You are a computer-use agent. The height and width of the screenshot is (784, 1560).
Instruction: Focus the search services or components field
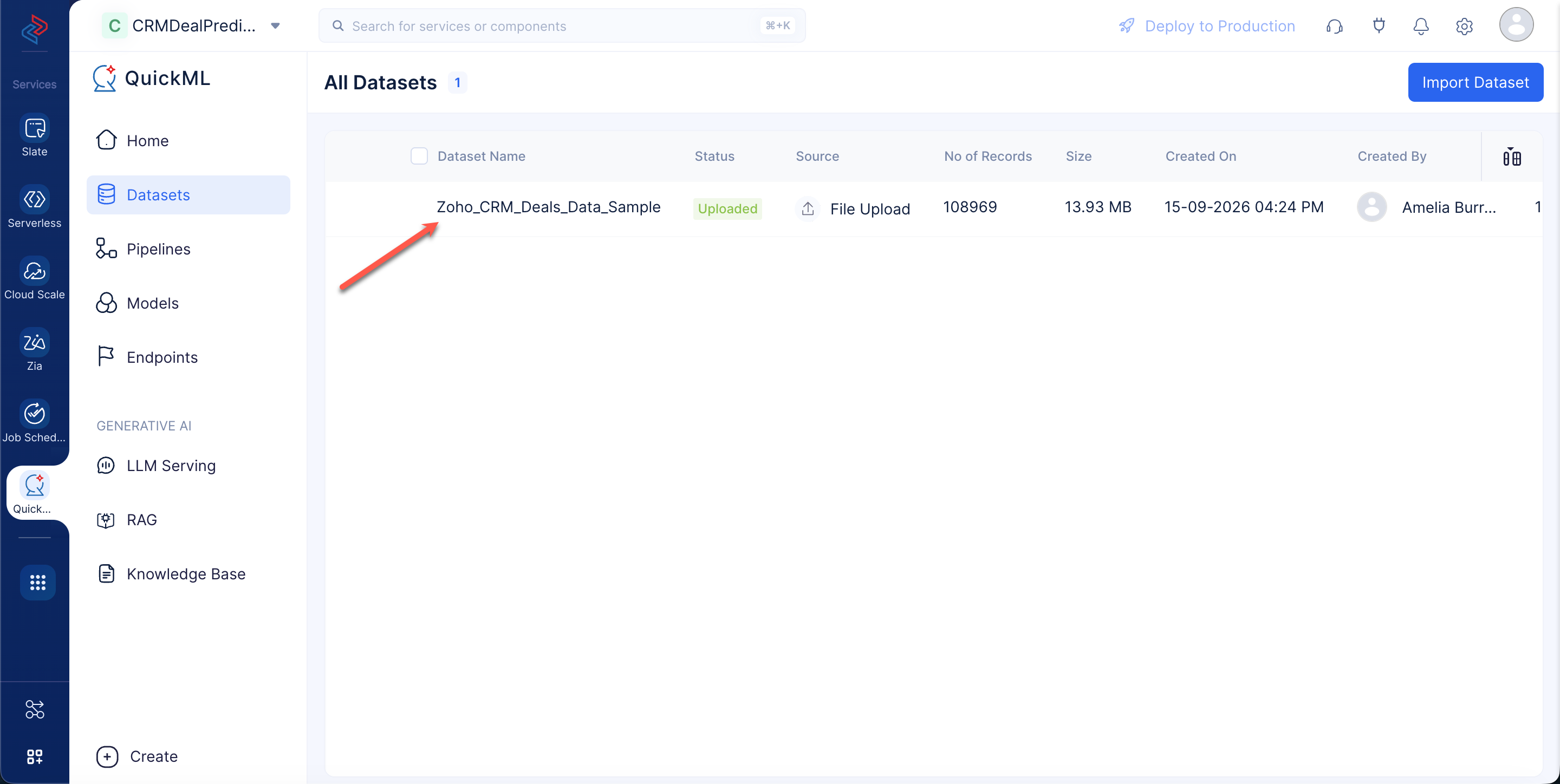point(562,26)
